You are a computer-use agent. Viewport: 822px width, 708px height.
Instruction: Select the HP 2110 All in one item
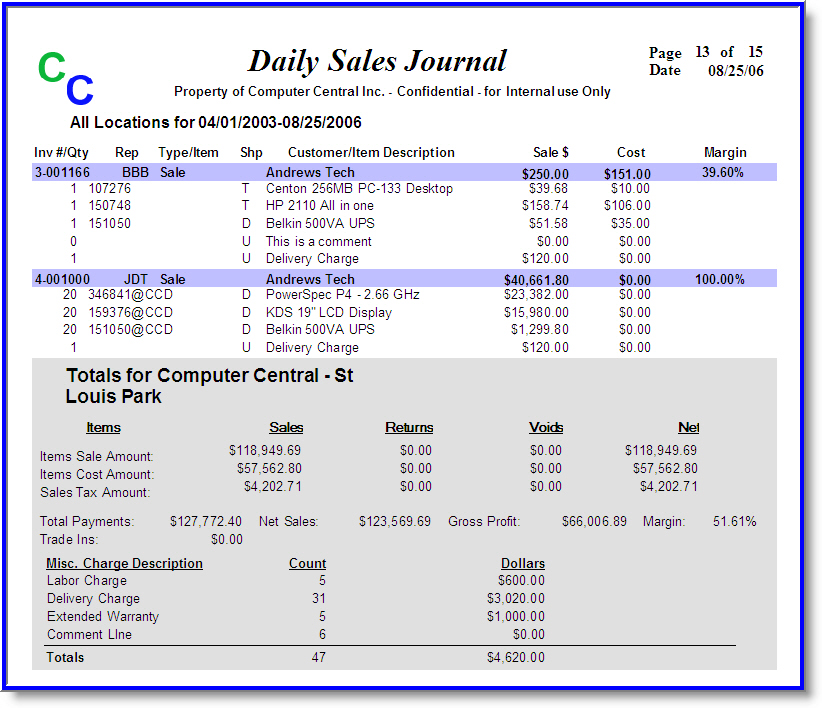coord(320,206)
